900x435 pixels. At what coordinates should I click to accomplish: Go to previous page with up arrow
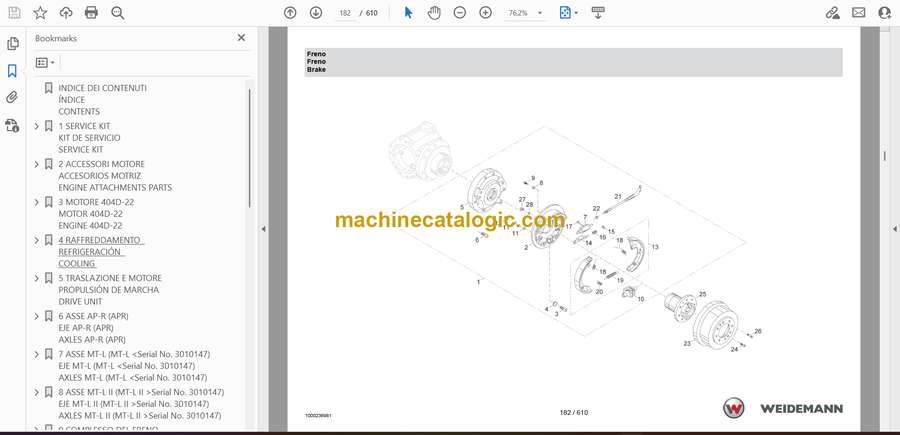pos(290,13)
